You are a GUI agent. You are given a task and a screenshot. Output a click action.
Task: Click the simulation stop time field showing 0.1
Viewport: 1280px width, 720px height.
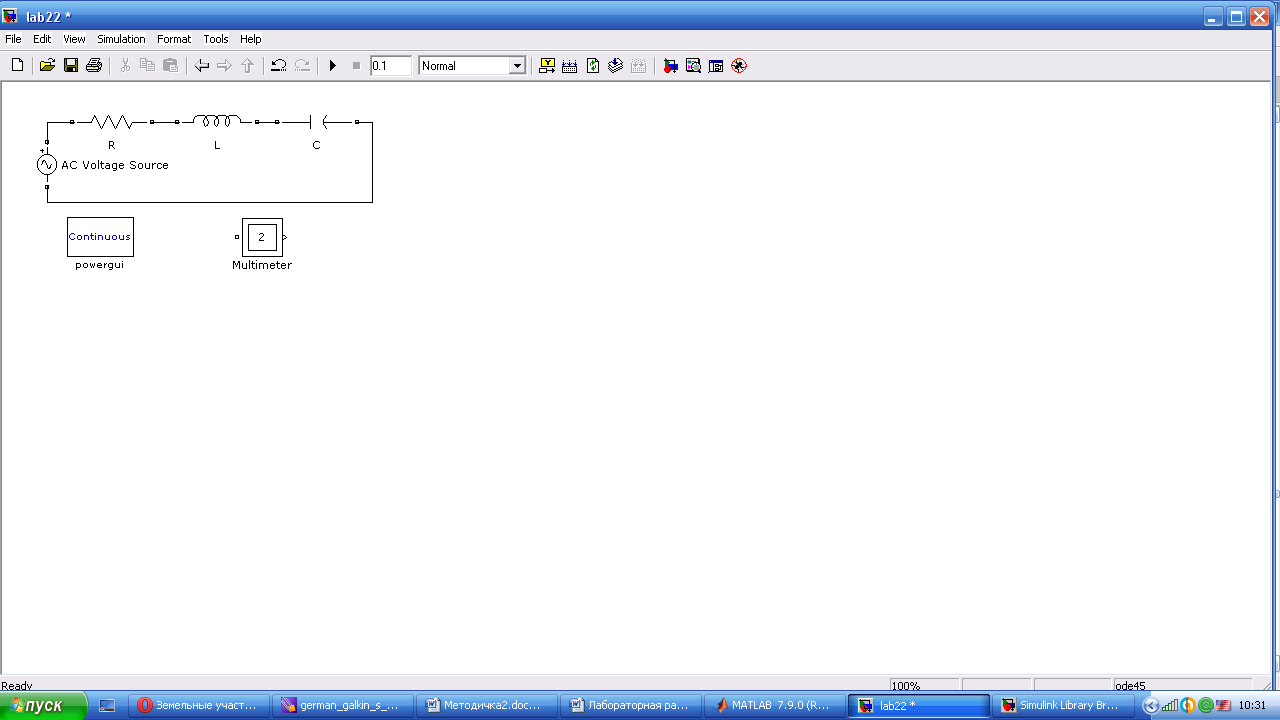pyautogui.click(x=390, y=66)
